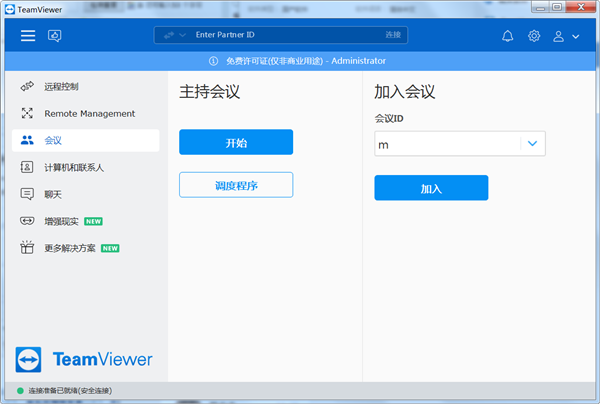
Task: Click the remote session feedback icon
Action: click(54, 36)
